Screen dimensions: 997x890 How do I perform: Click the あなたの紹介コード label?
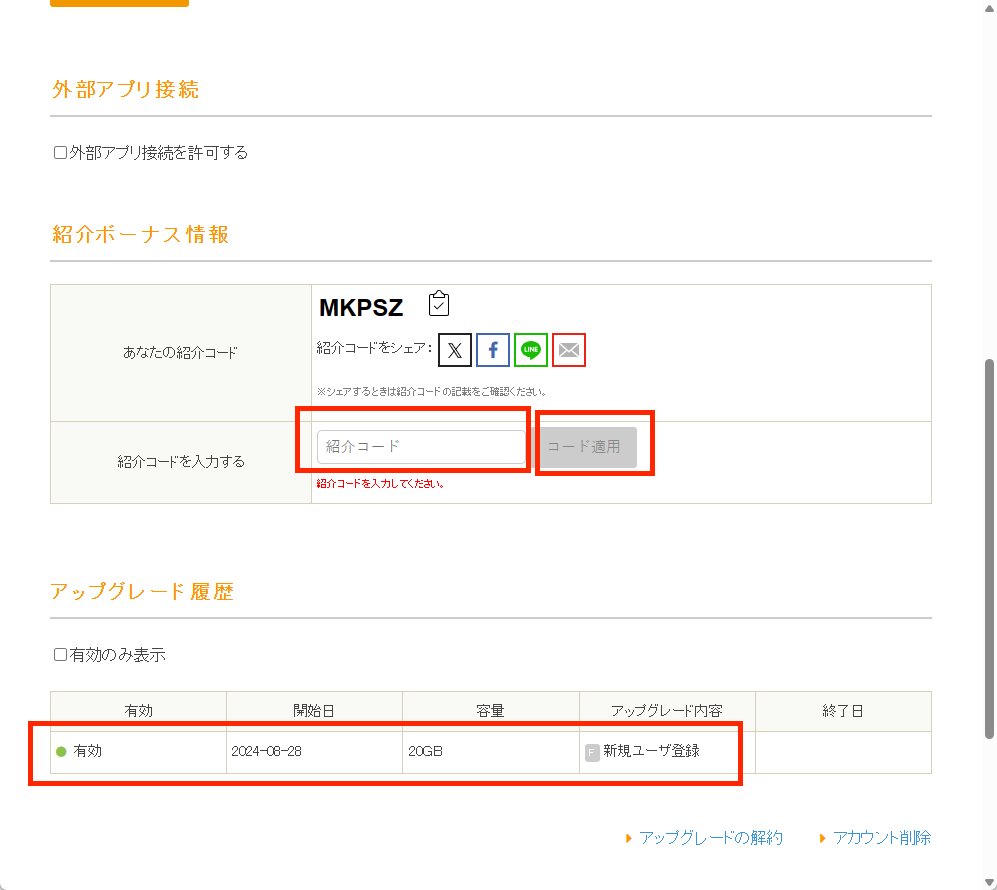181,353
